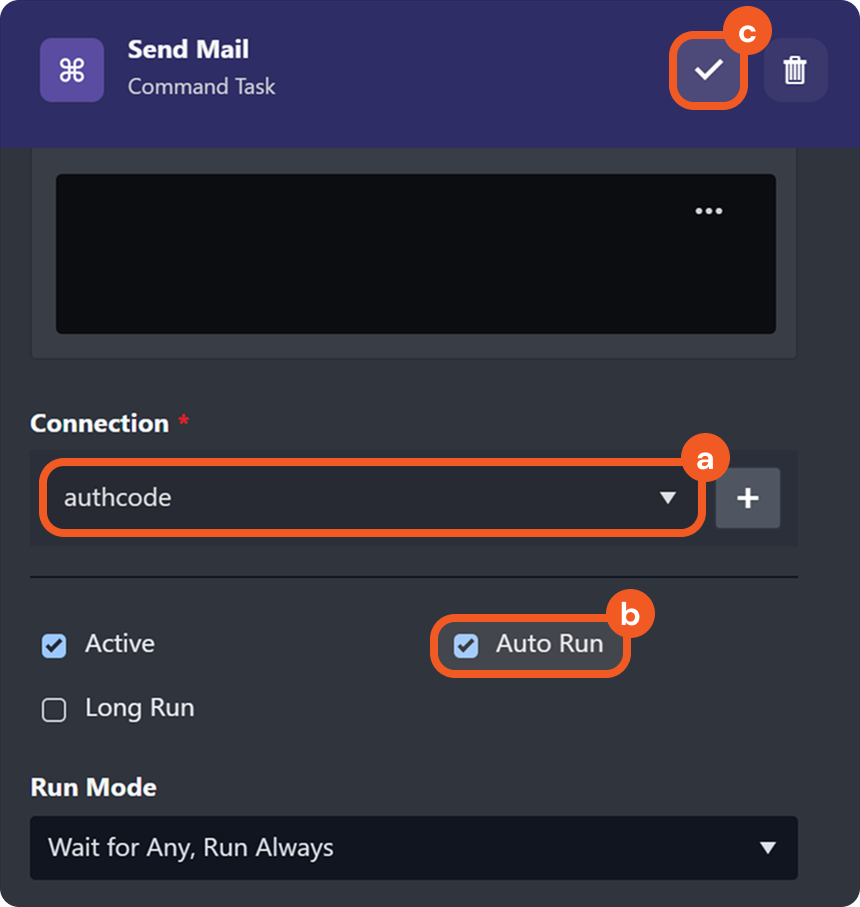Click the orange 'c' annotation badge

coord(746,33)
